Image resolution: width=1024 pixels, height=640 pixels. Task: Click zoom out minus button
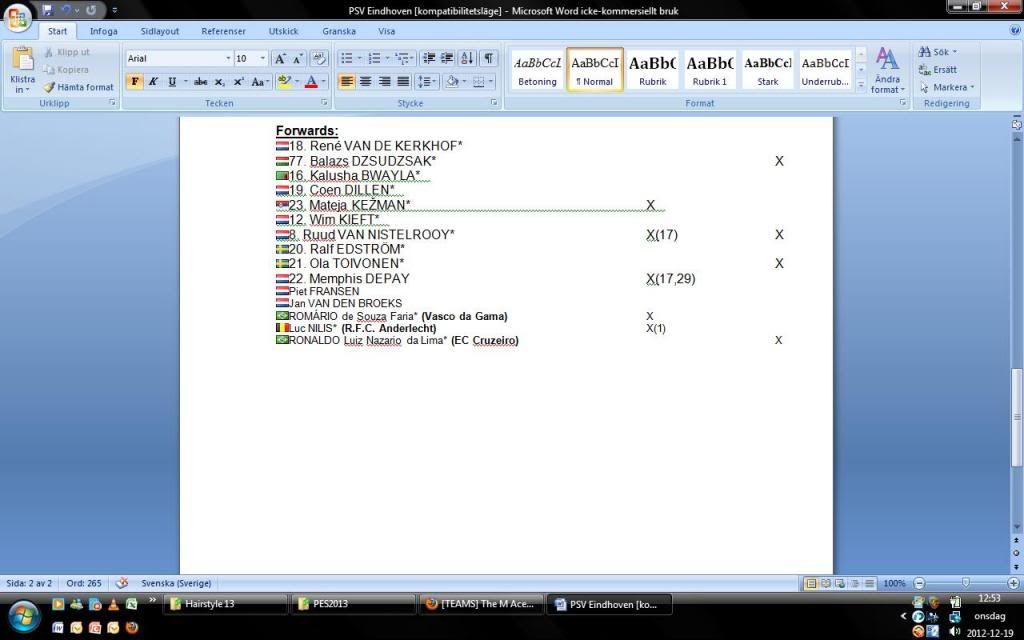(x=920, y=583)
